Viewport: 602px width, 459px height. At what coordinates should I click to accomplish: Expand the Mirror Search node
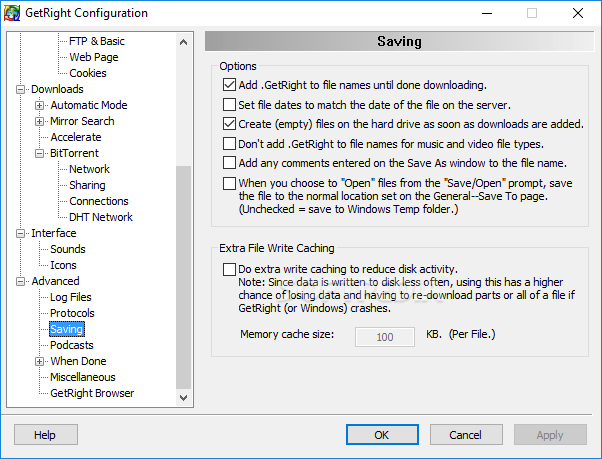click(x=39, y=122)
